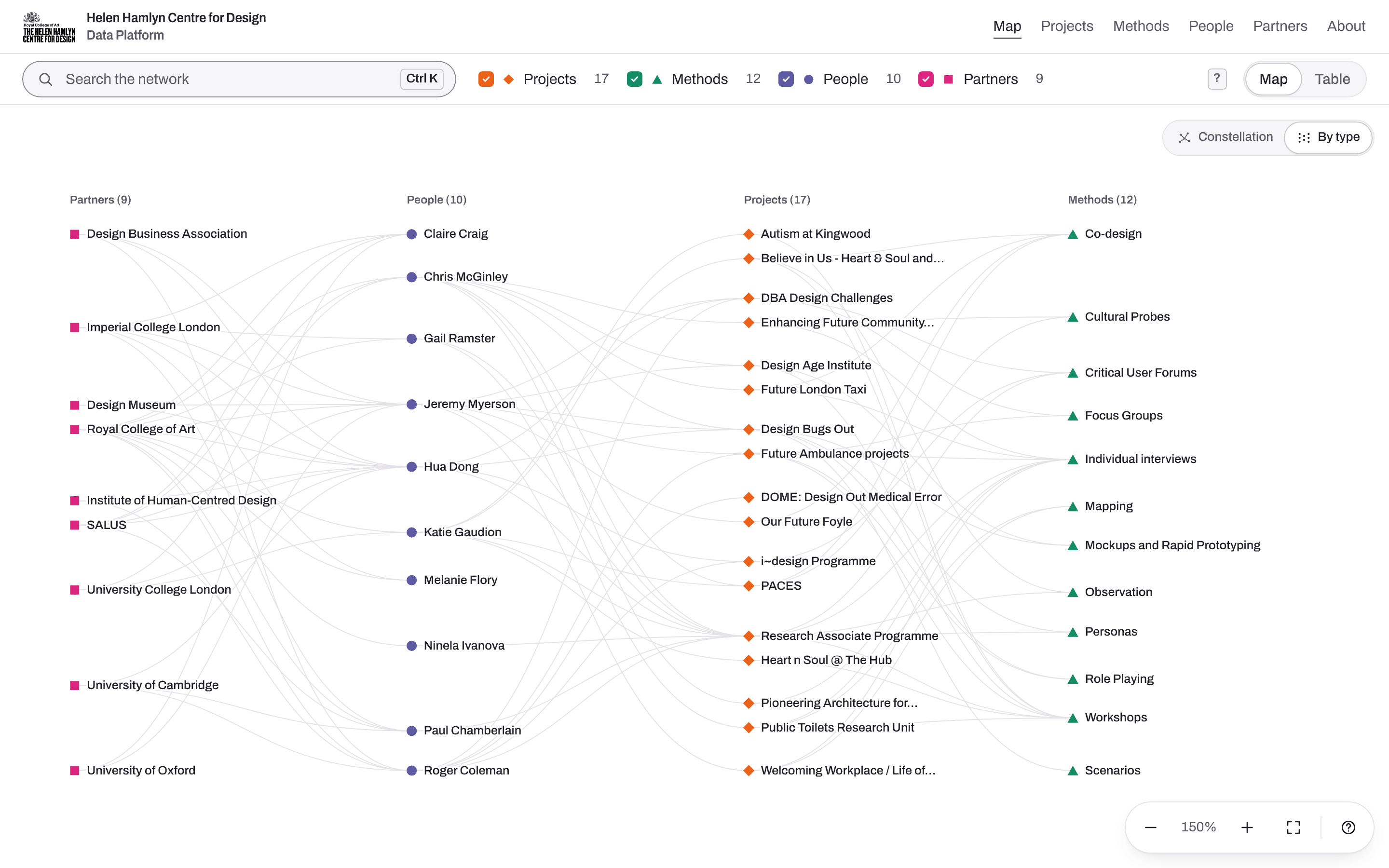The height and width of the screenshot is (868, 1389).
Task: Select the PACES diamond node
Action: [749, 586]
